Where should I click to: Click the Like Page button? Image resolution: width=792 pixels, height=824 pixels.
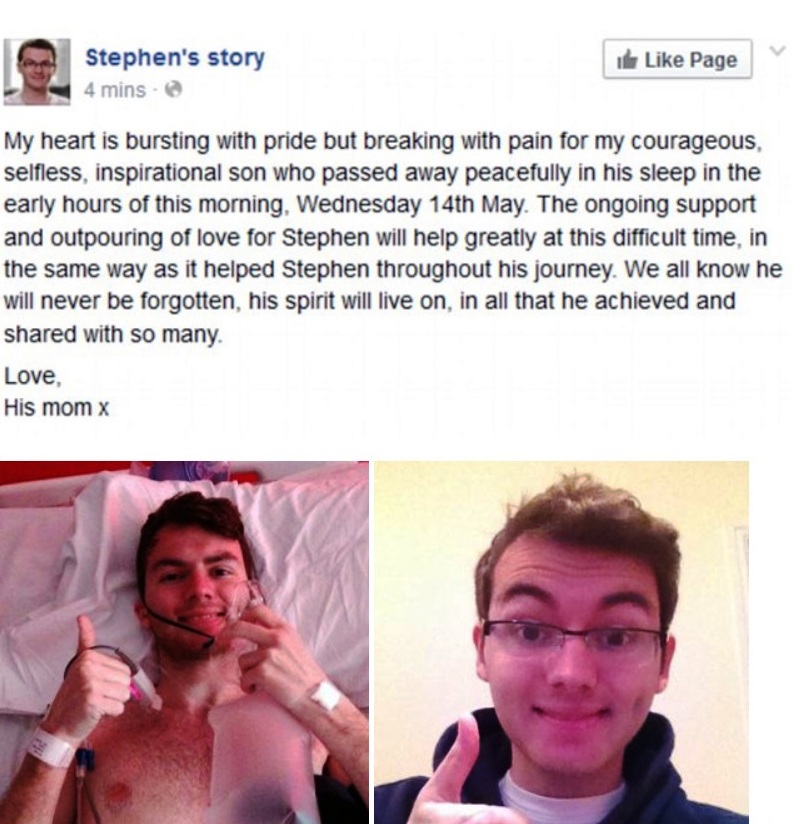(677, 59)
